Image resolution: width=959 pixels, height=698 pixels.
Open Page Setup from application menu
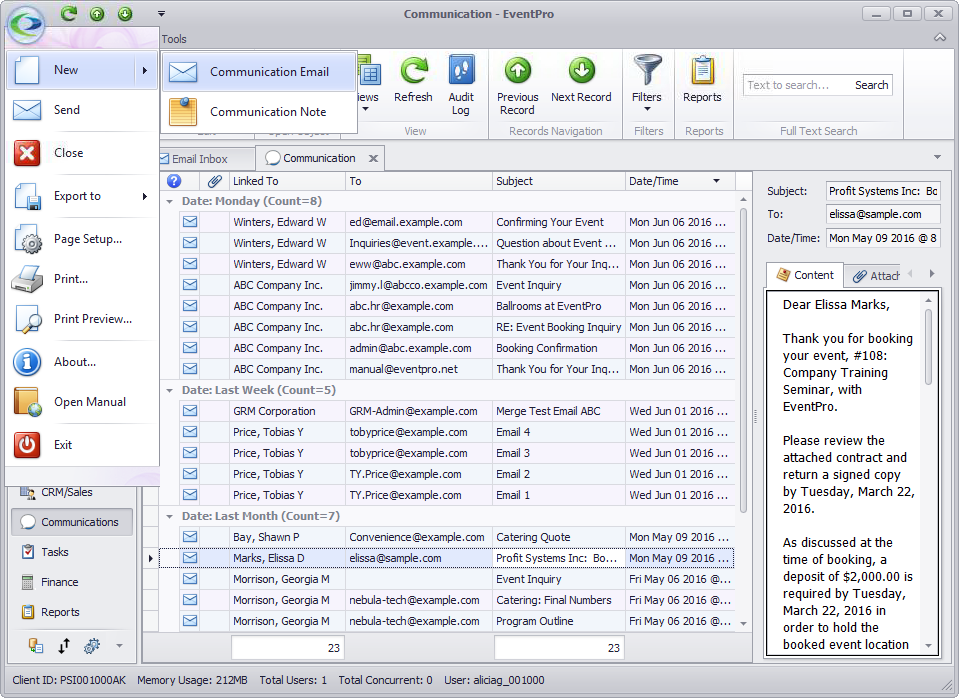pos(82,239)
